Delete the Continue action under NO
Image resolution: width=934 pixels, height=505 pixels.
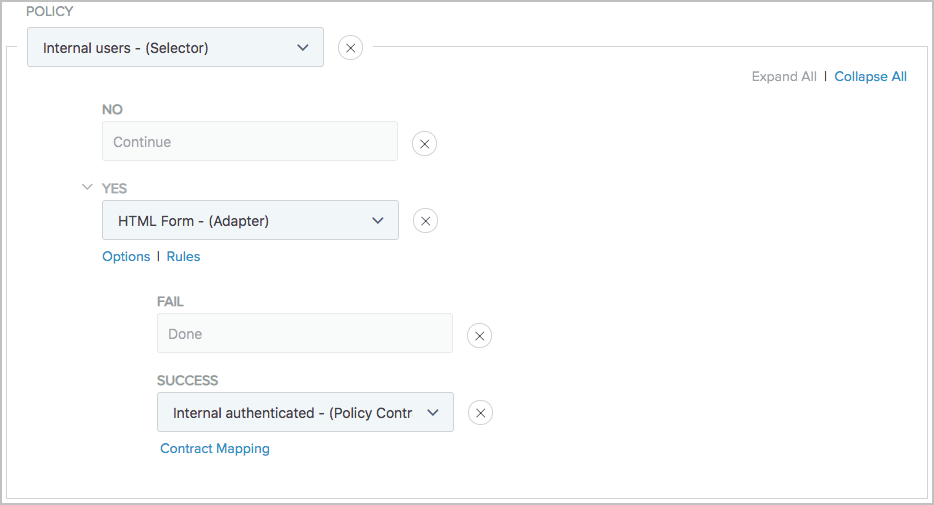tap(424, 144)
